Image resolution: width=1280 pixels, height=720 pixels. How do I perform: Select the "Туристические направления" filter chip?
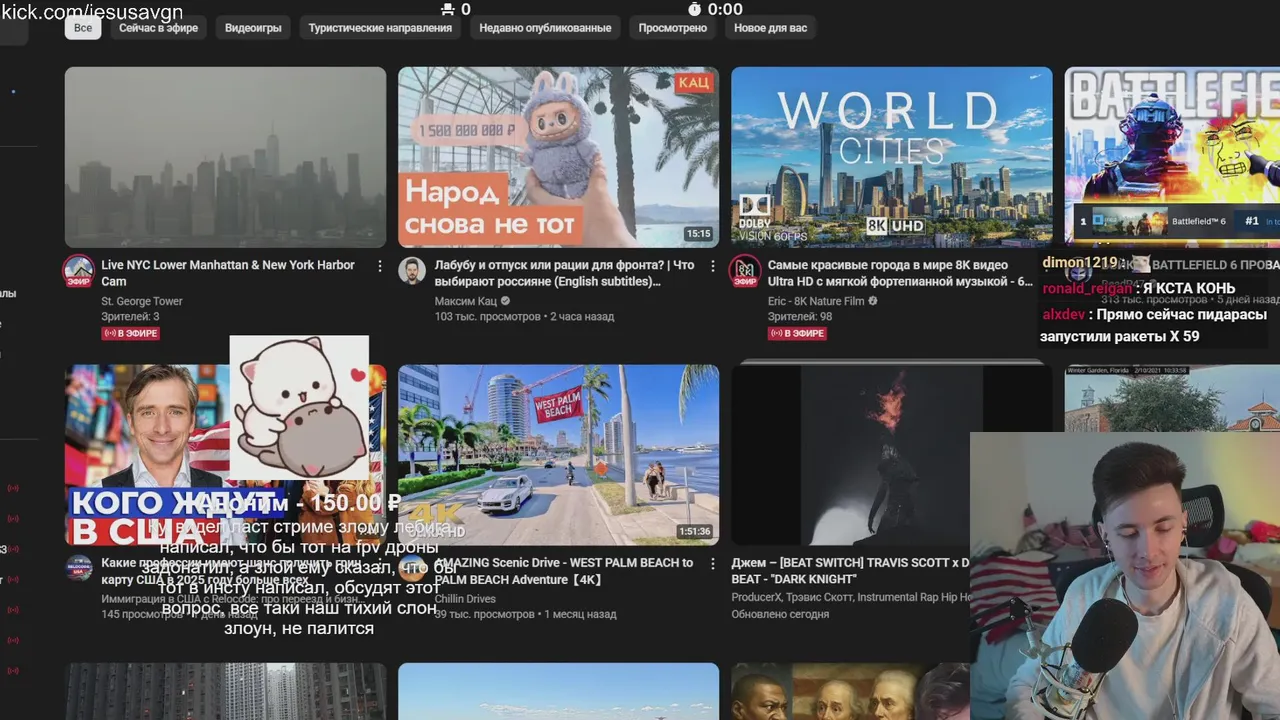click(380, 28)
